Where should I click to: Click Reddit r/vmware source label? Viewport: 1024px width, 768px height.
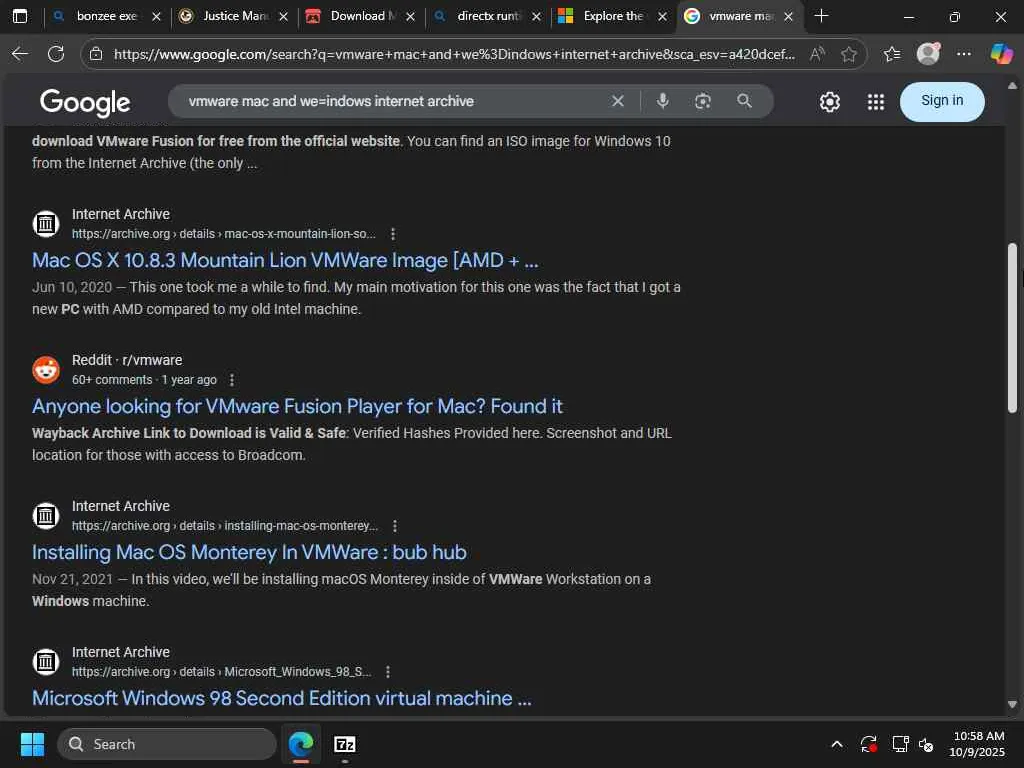pyautogui.click(x=127, y=360)
